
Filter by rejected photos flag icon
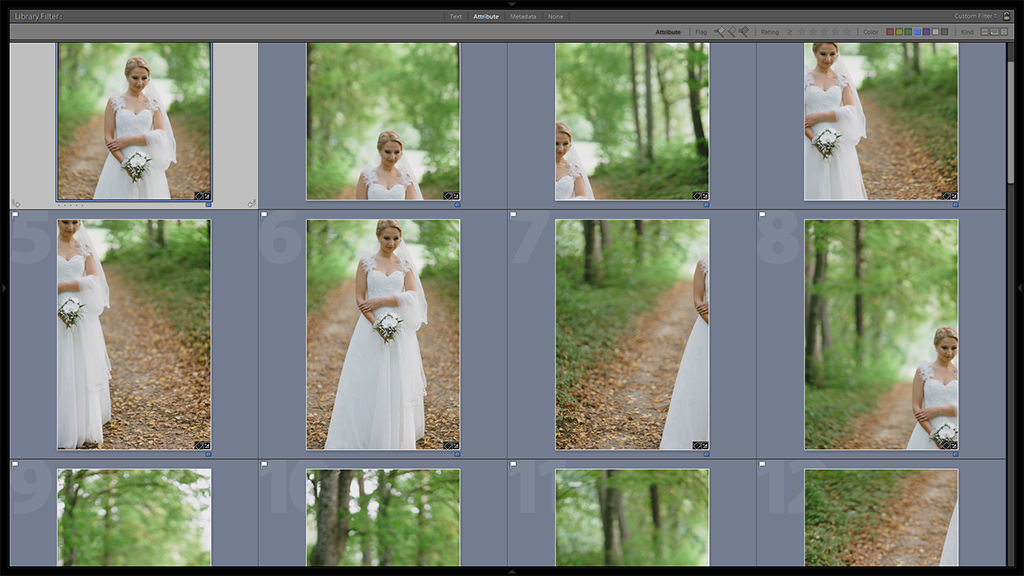(x=744, y=31)
